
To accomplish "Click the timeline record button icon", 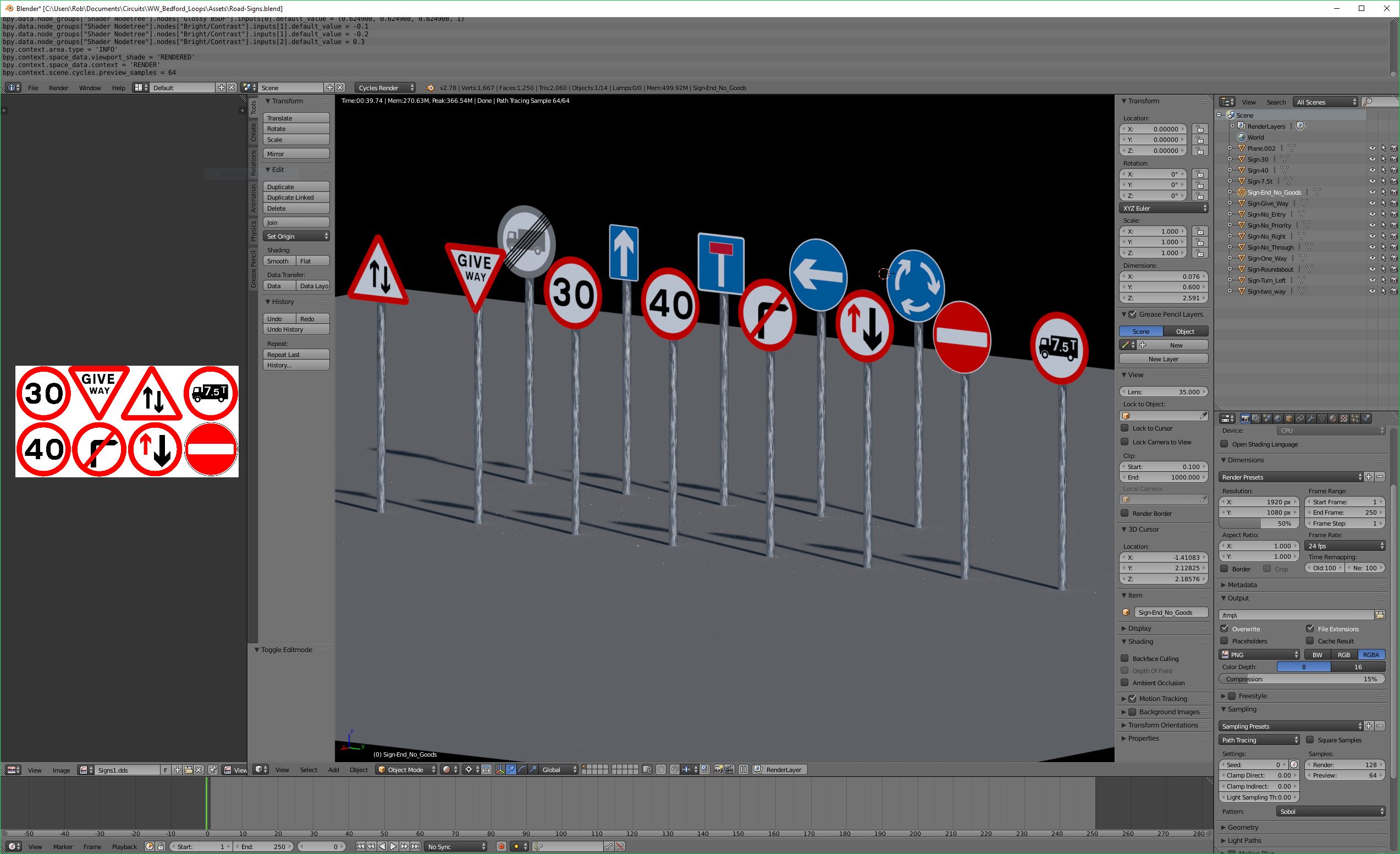I will (x=501, y=847).
